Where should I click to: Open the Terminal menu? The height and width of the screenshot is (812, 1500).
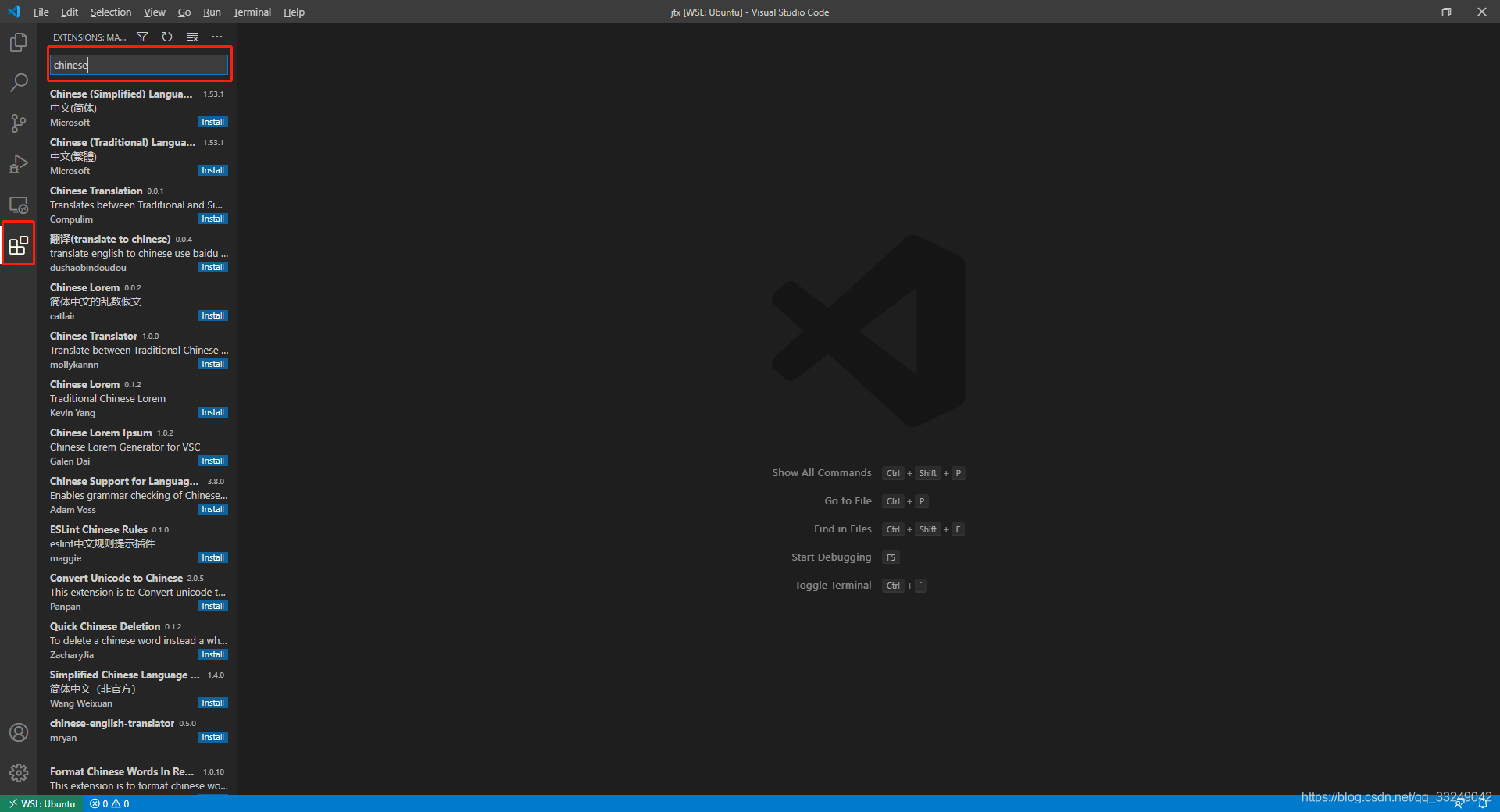252,12
